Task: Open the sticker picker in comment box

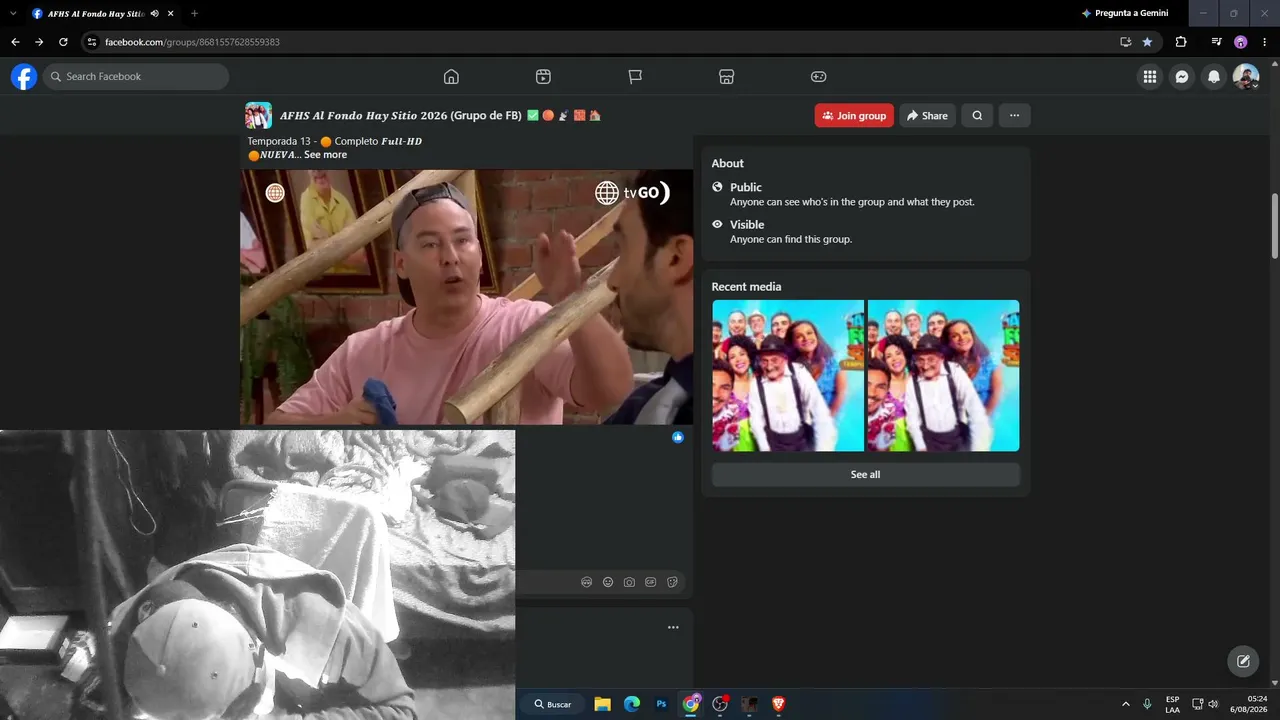Action: point(672,582)
